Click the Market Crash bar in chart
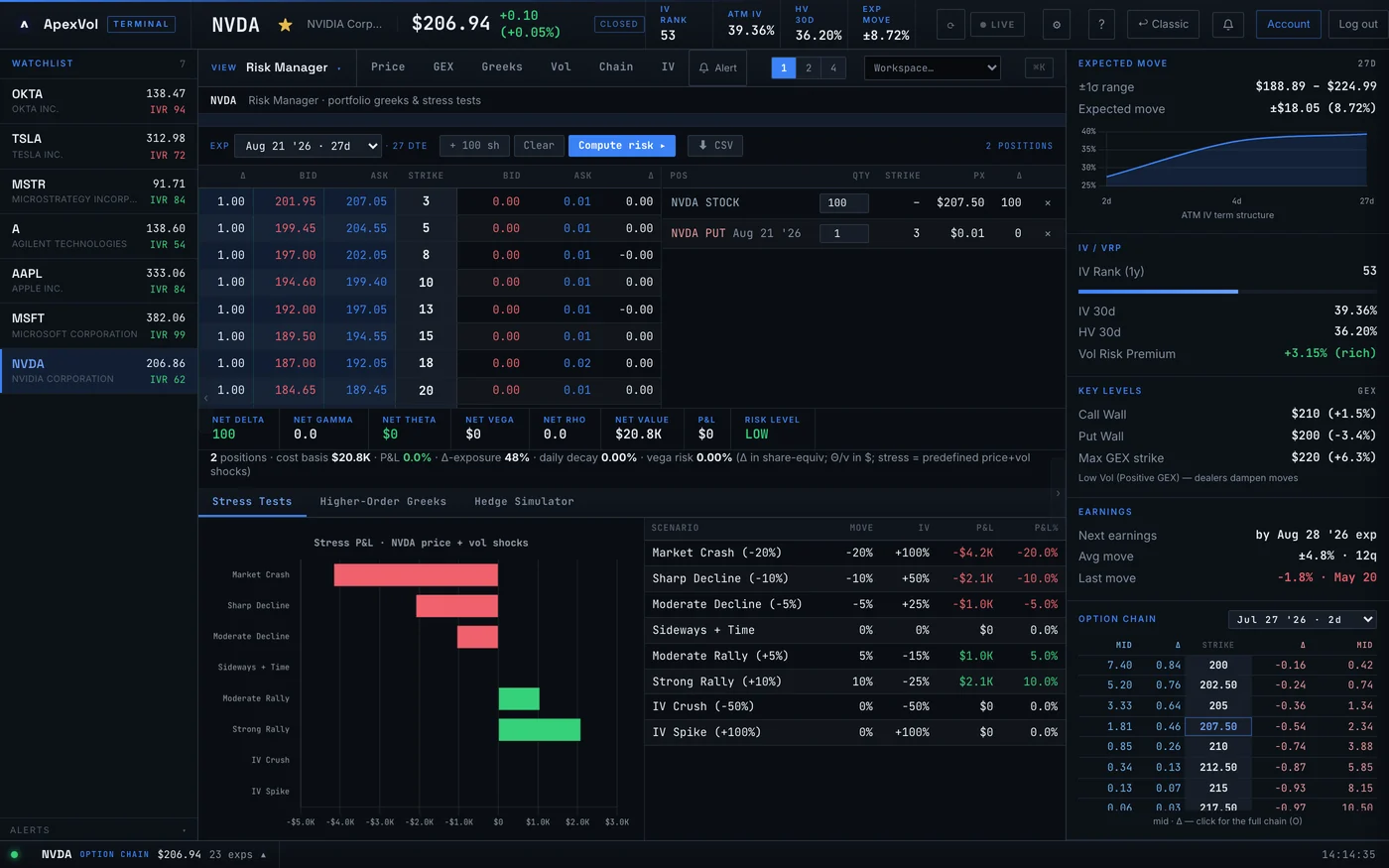 pyautogui.click(x=416, y=575)
